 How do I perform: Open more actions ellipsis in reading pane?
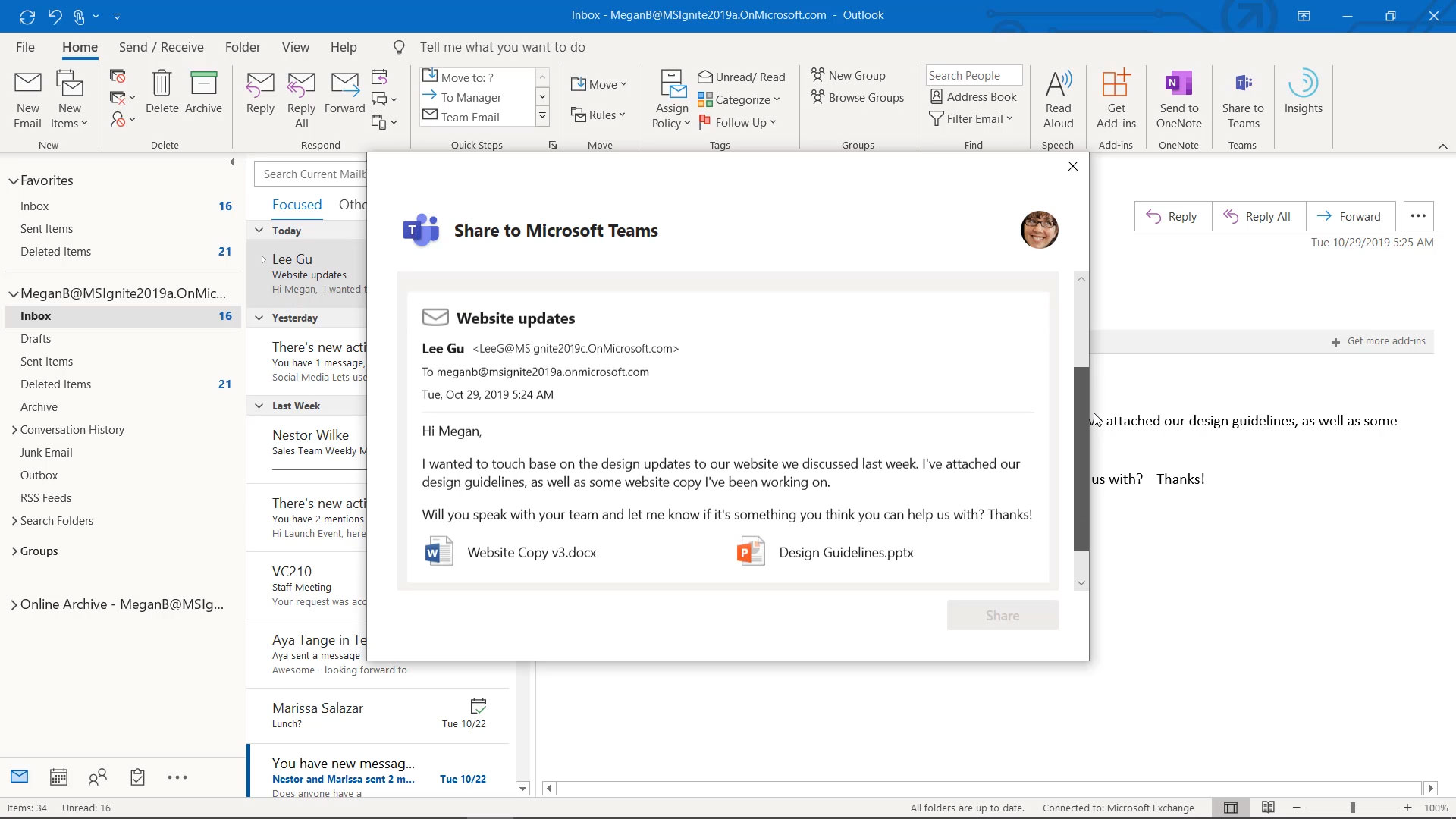click(x=1418, y=216)
